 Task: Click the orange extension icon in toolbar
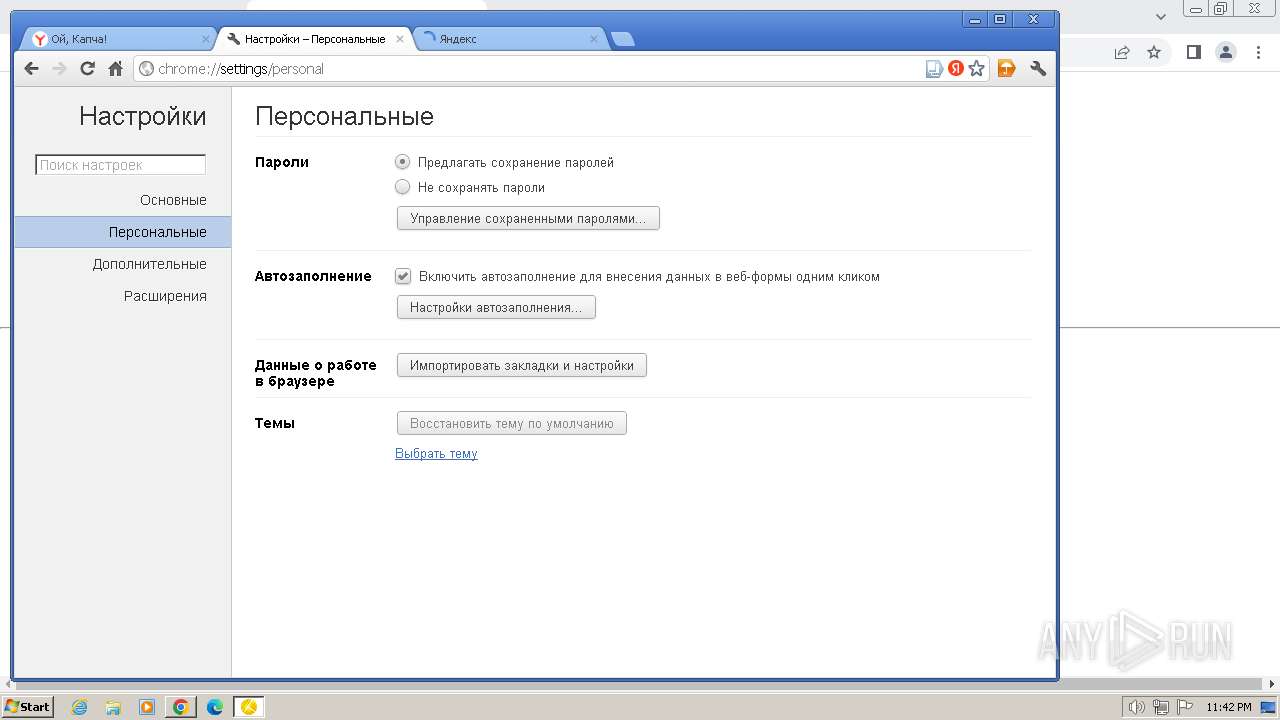pos(1007,68)
